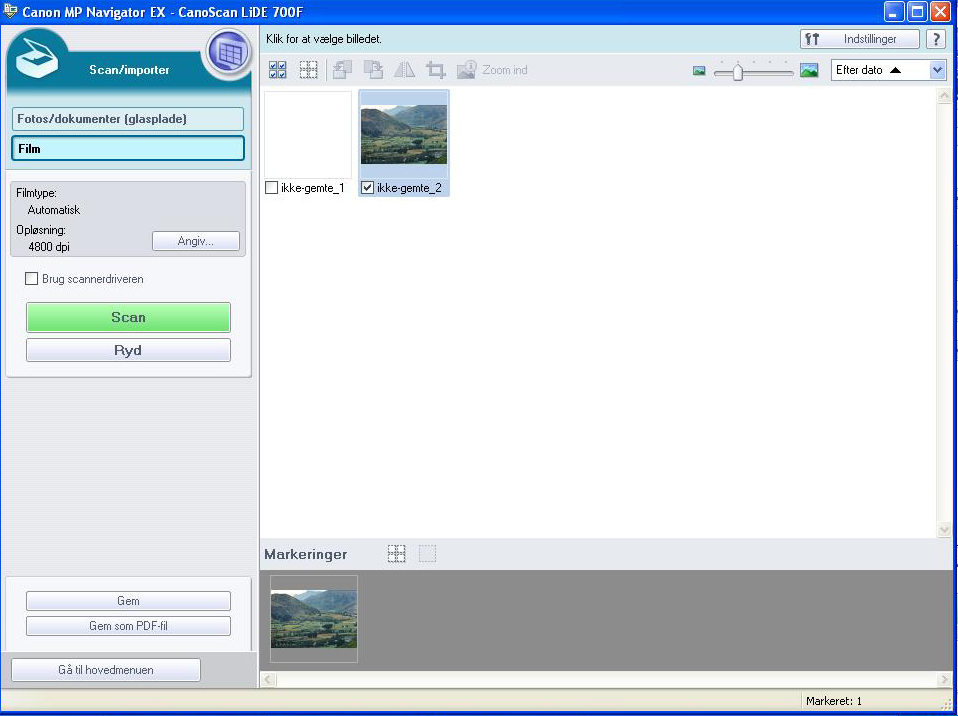Click the Markeringer scroll left arrow
Screen dimensions: 958x716
[269, 679]
